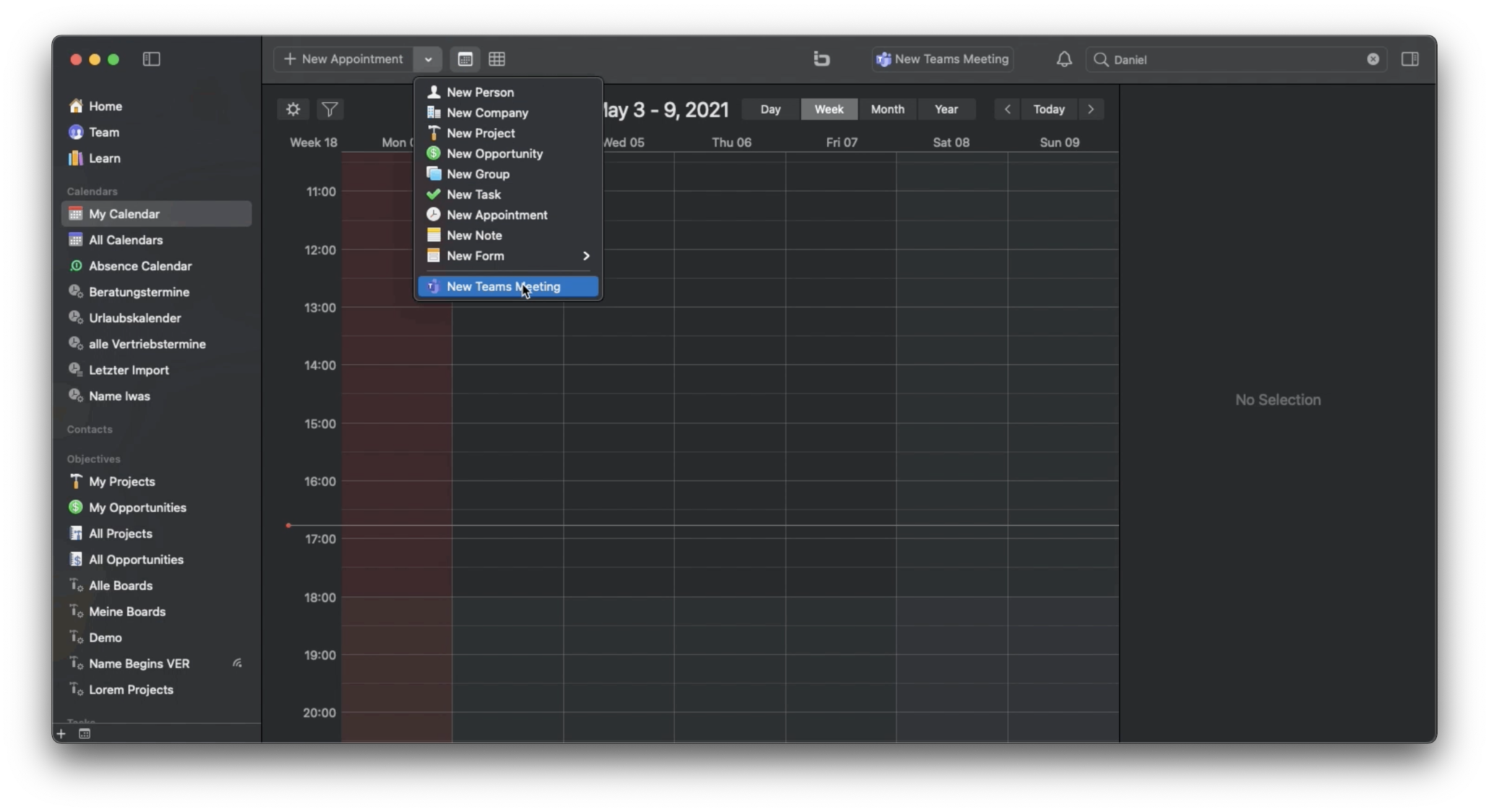Open Urlaubskalender calendar

click(157, 318)
